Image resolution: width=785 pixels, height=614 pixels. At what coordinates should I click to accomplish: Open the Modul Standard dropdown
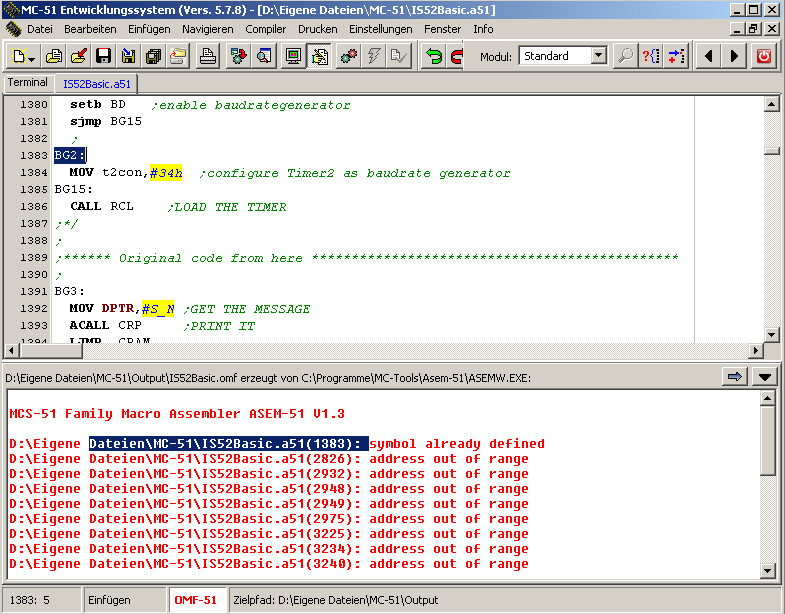point(598,56)
